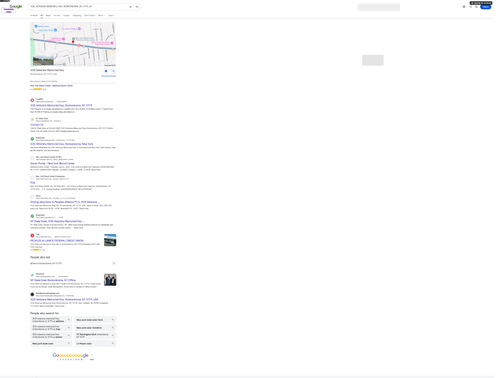This screenshot has width=500, height=378.
Task: Select related search 101 Remington blvd ronkonkoma
Action: (x=95, y=336)
